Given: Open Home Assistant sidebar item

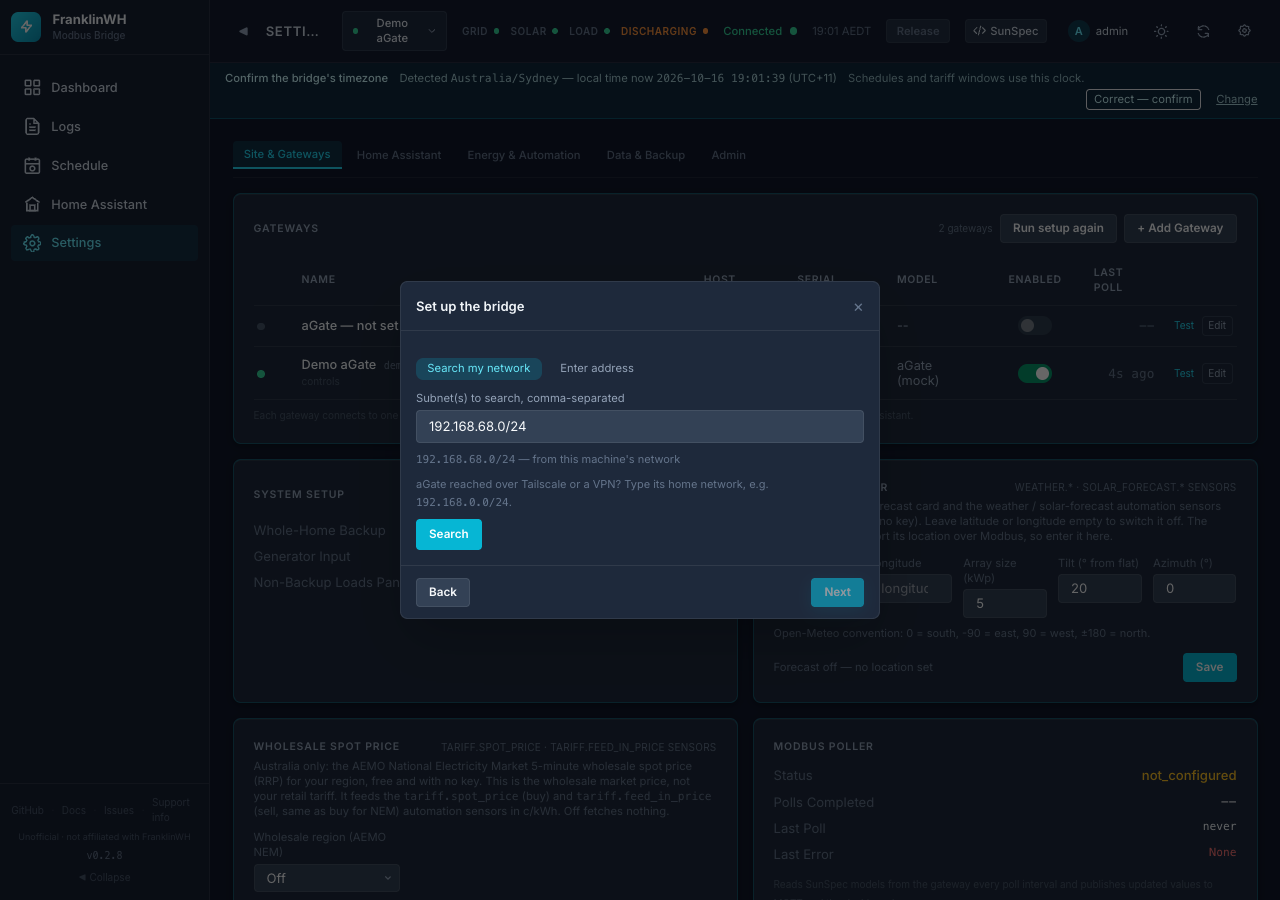Looking at the screenshot, I should [104, 205].
